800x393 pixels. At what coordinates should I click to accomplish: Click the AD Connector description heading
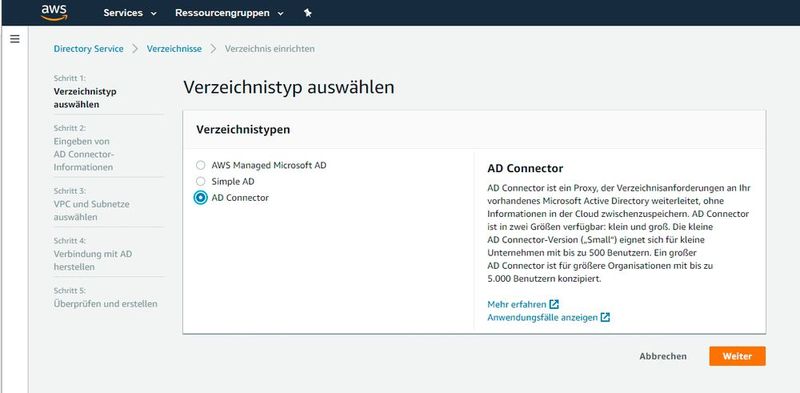(525, 168)
